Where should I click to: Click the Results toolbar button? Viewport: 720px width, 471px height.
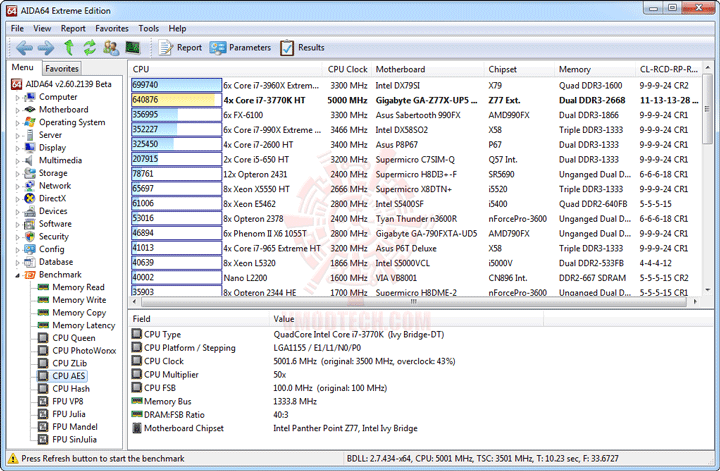pos(302,48)
